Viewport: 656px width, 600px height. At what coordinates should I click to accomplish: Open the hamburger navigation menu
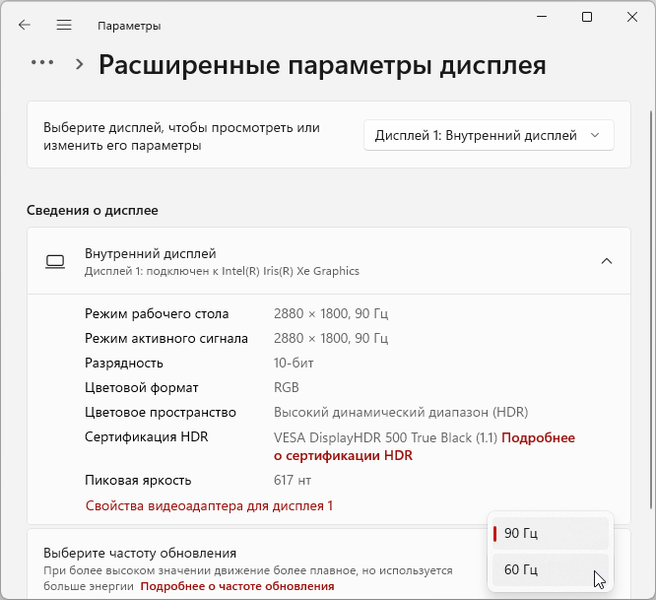pos(64,25)
